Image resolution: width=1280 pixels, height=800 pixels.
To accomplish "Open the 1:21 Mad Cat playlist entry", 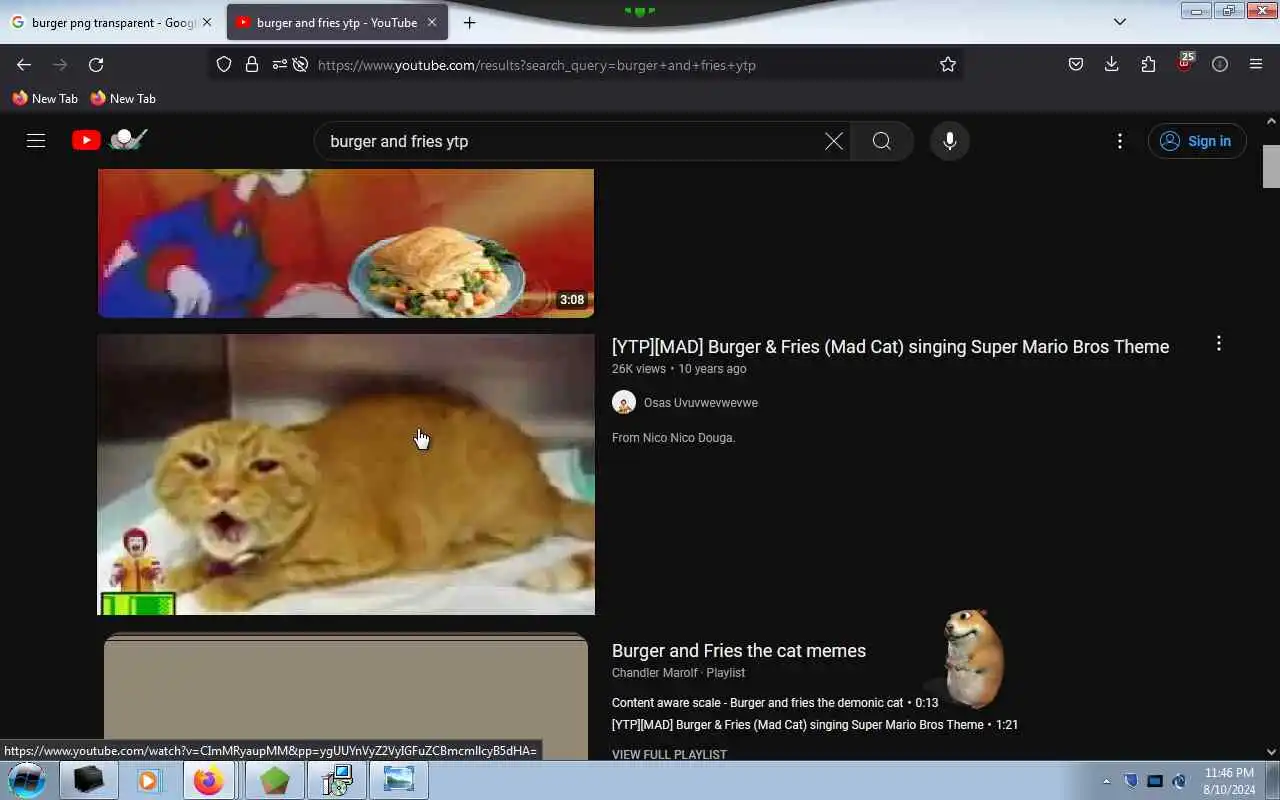I will 815,725.
